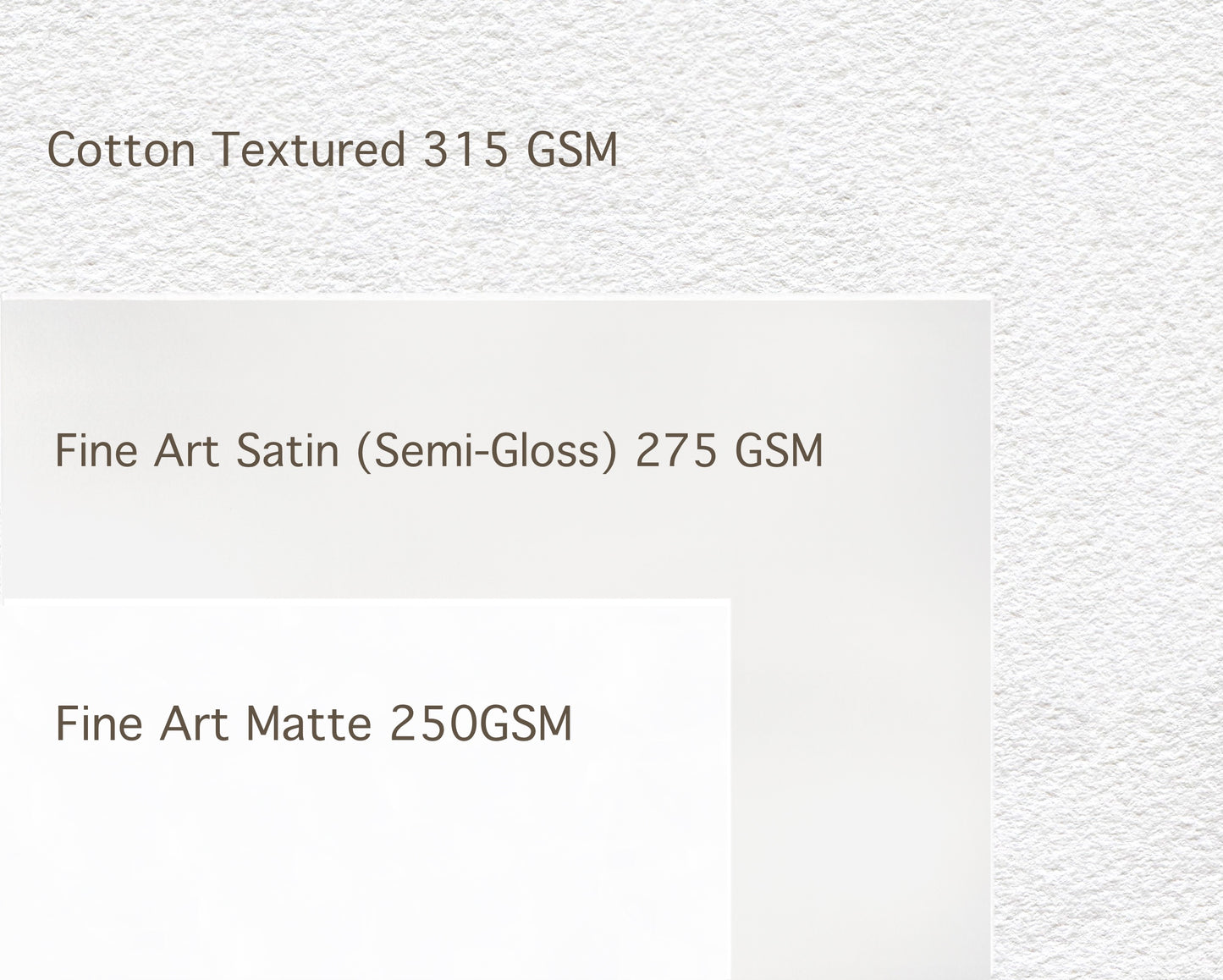
Task: Click "GSM" in the cotton textured label
Action: (x=571, y=150)
